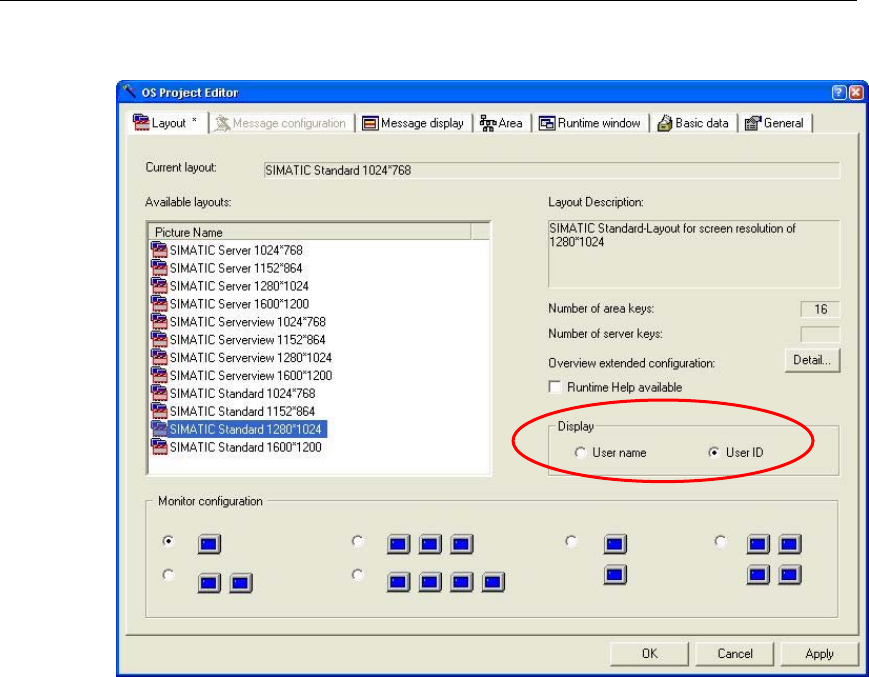Click icon of SIMATIC Serverview 1024*768
869x677 pixels.
tap(159, 321)
